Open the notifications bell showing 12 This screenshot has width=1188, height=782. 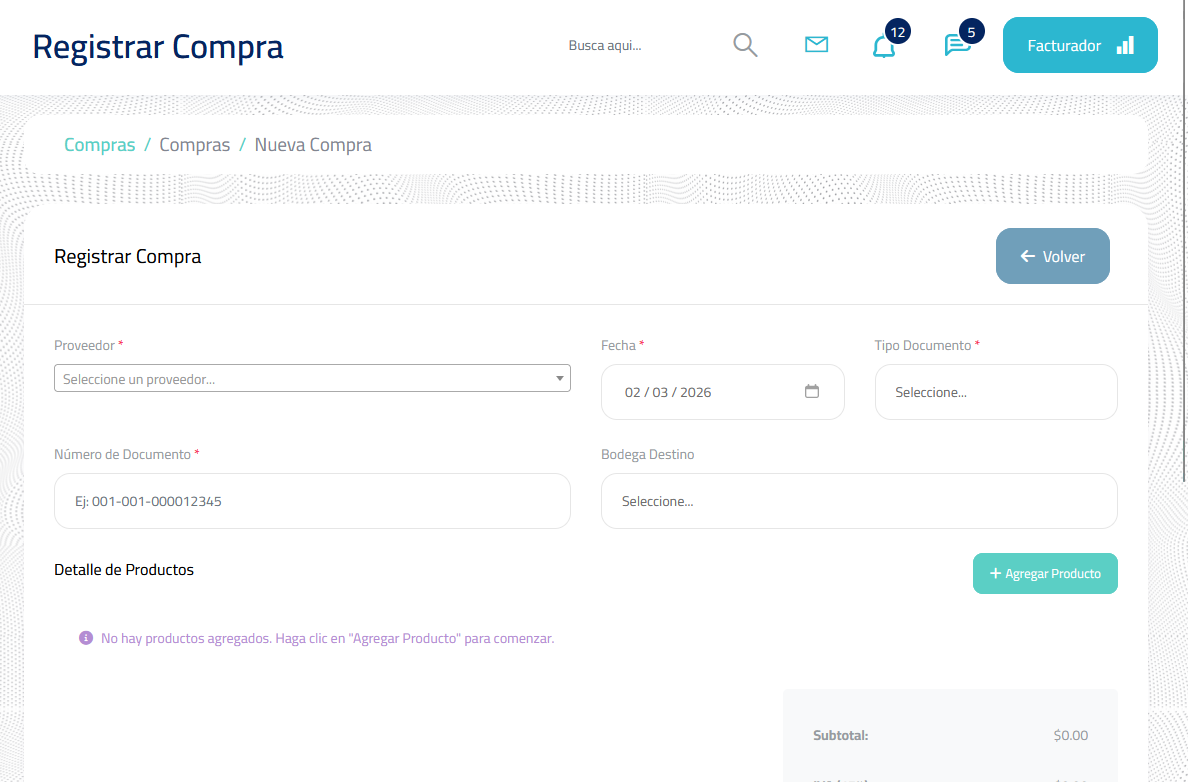884,47
